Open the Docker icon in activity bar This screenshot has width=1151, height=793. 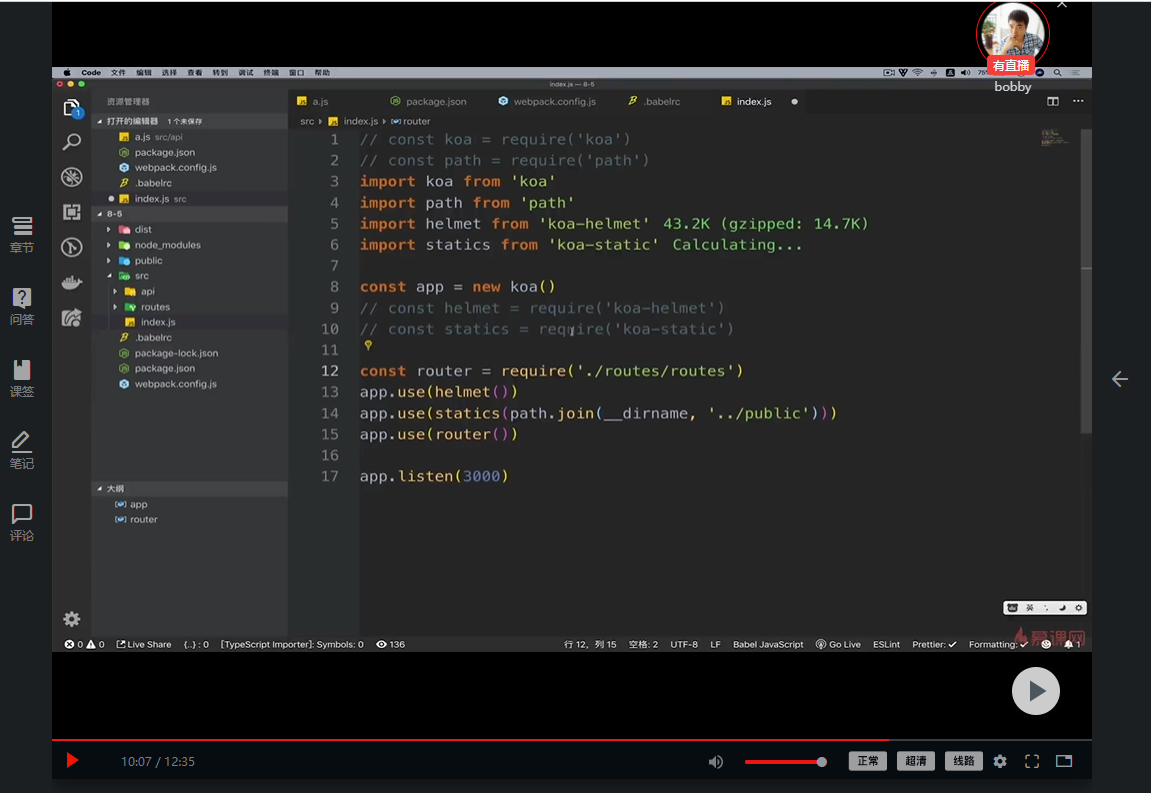point(72,283)
